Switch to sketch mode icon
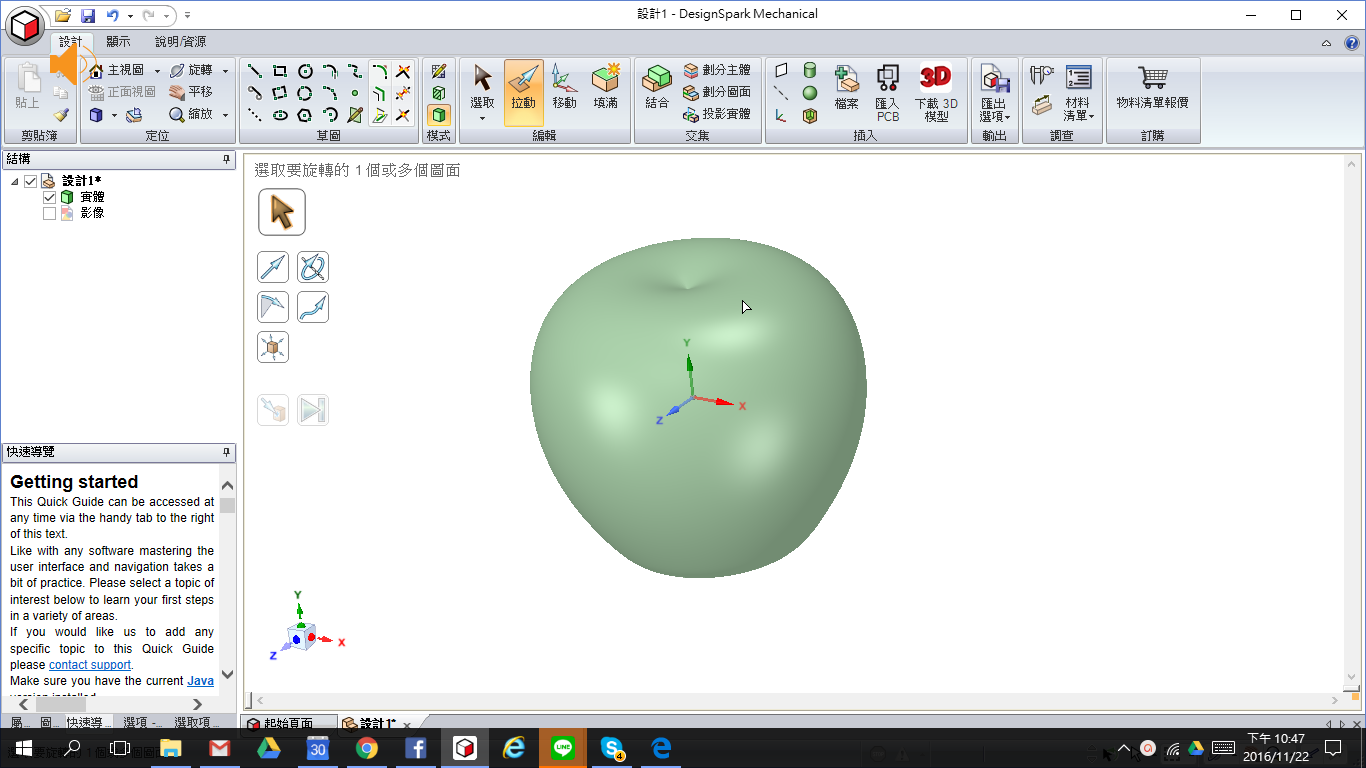1366x768 pixels. point(438,71)
